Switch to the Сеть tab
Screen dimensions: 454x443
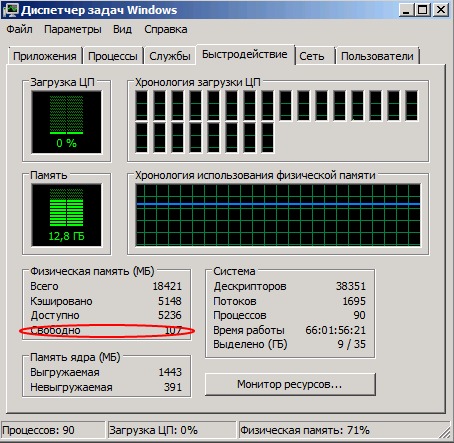[312, 56]
